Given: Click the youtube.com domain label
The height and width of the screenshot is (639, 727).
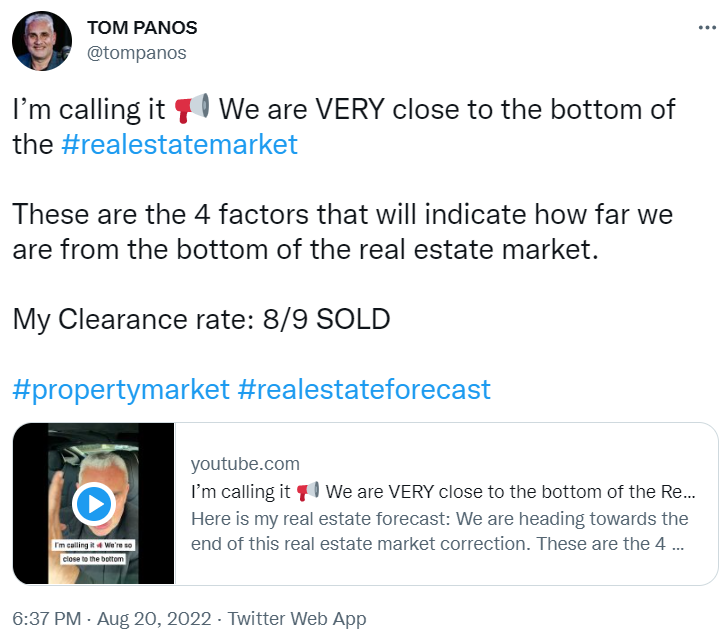Looking at the screenshot, I should pos(244,464).
